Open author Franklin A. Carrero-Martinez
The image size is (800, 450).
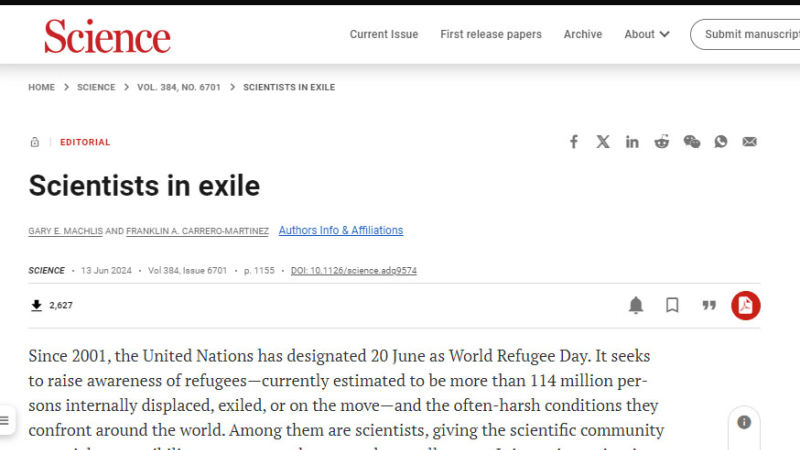(197, 231)
